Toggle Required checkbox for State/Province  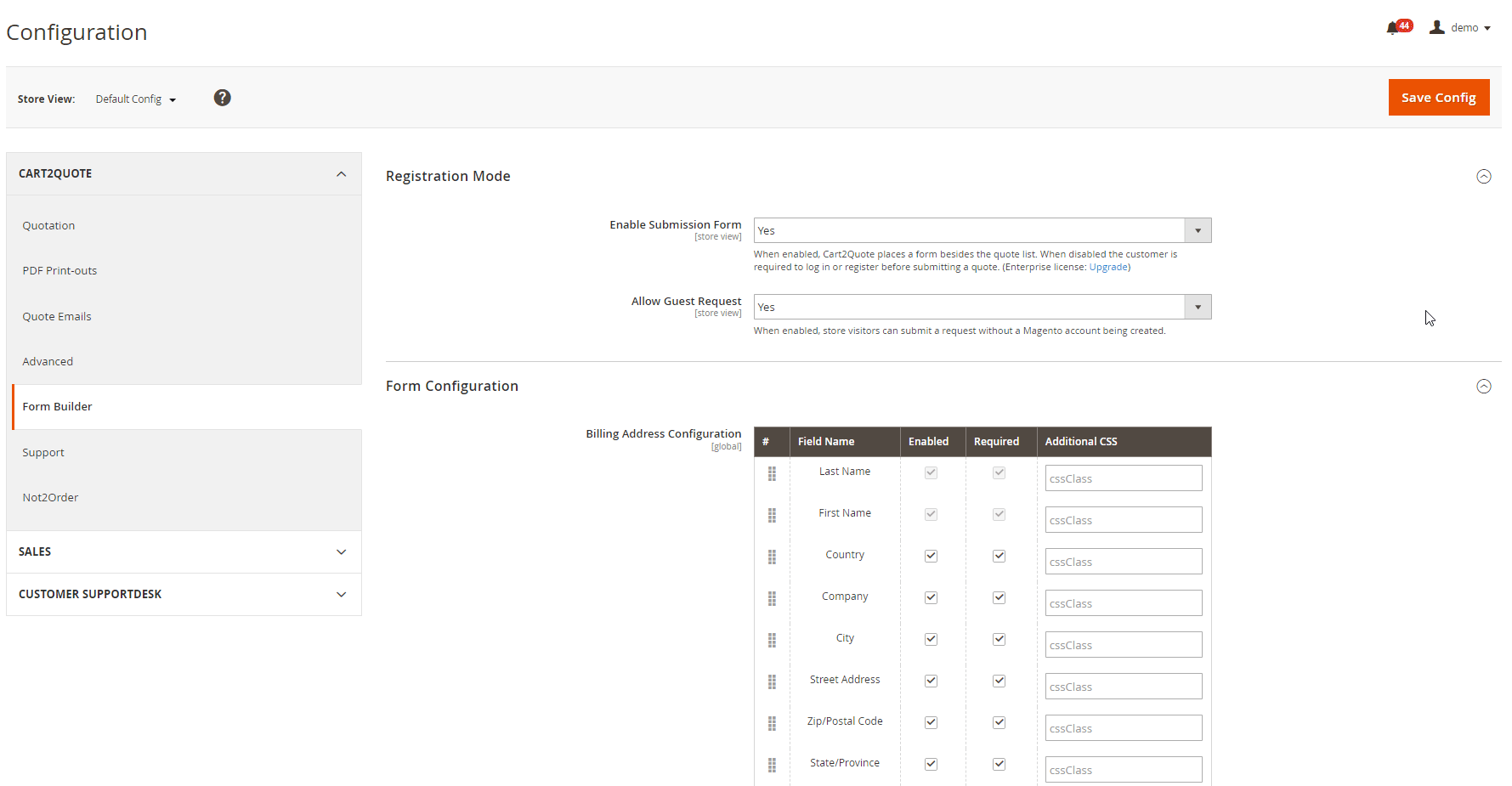coord(999,764)
